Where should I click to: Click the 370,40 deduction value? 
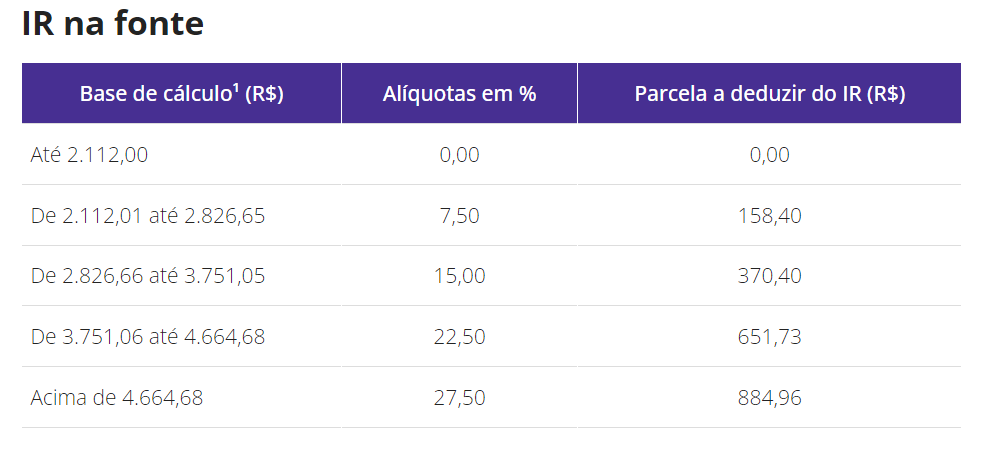[x=769, y=276]
